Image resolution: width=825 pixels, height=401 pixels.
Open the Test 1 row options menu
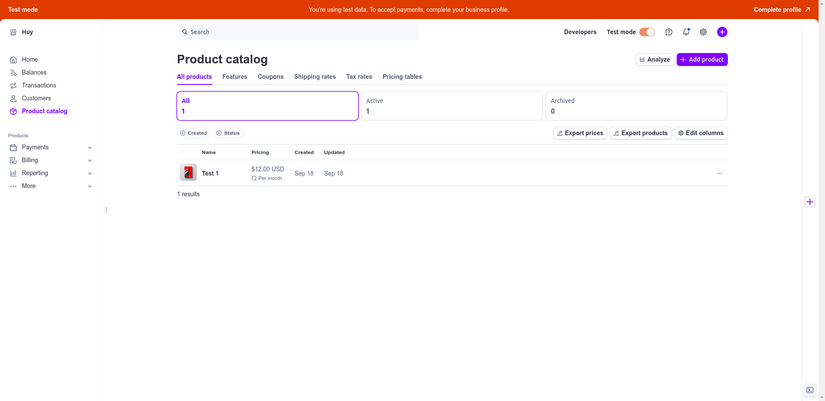click(719, 173)
